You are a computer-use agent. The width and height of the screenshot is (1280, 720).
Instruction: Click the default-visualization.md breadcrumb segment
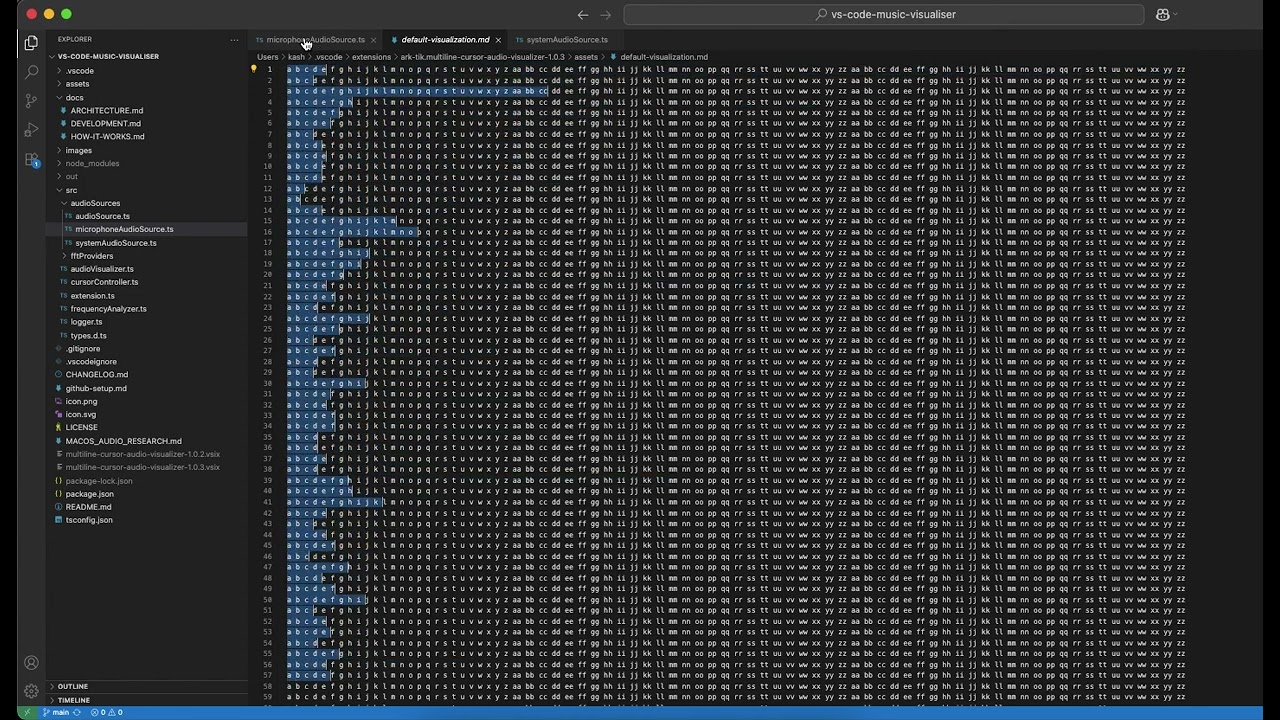[663, 57]
